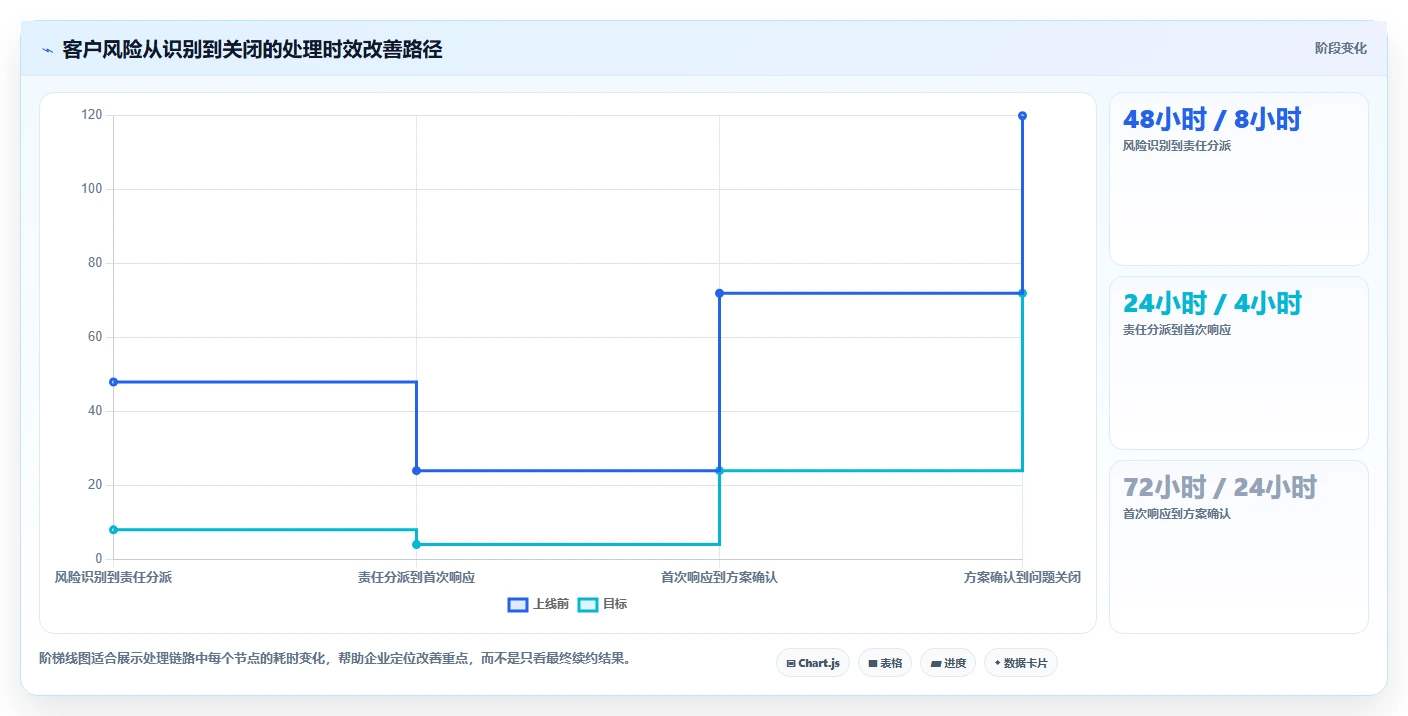Click the 风险识别到责任分派 x-axis label

pyautogui.click(x=113, y=578)
